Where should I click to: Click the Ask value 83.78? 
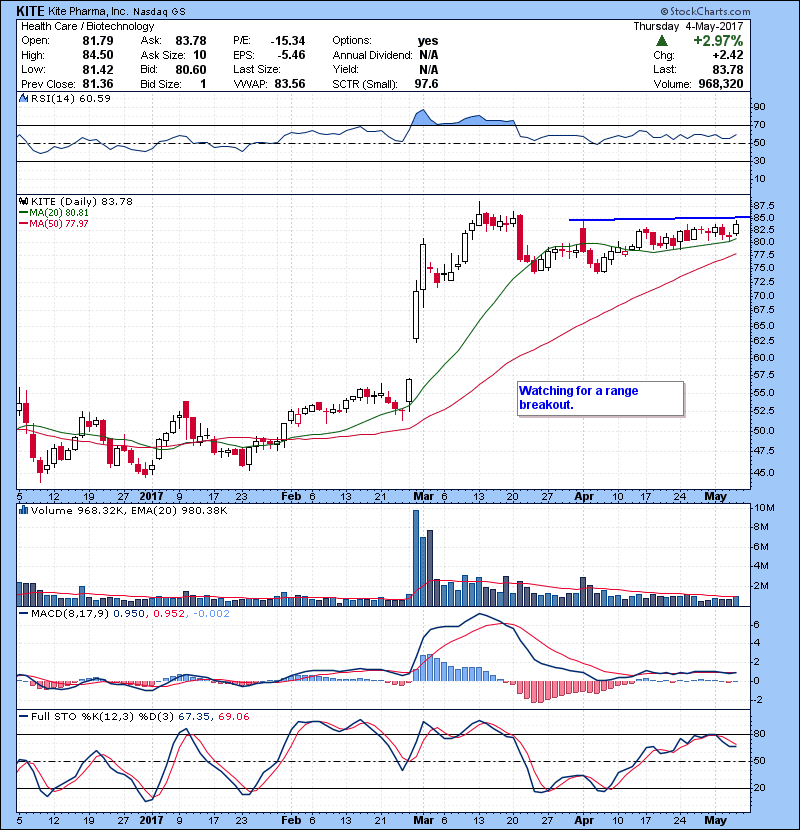(191, 41)
